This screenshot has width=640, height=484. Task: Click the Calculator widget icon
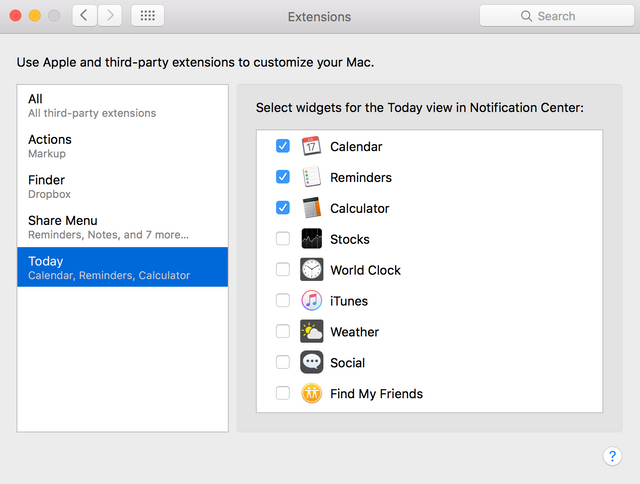point(311,208)
